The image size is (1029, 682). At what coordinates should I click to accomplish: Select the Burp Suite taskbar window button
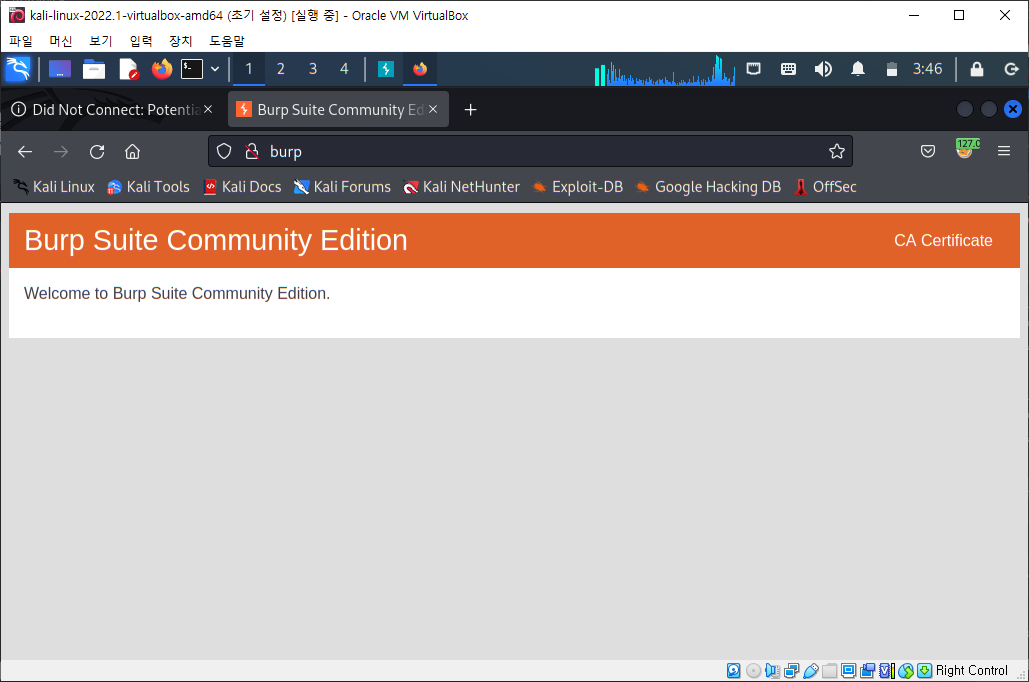[386, 69]
